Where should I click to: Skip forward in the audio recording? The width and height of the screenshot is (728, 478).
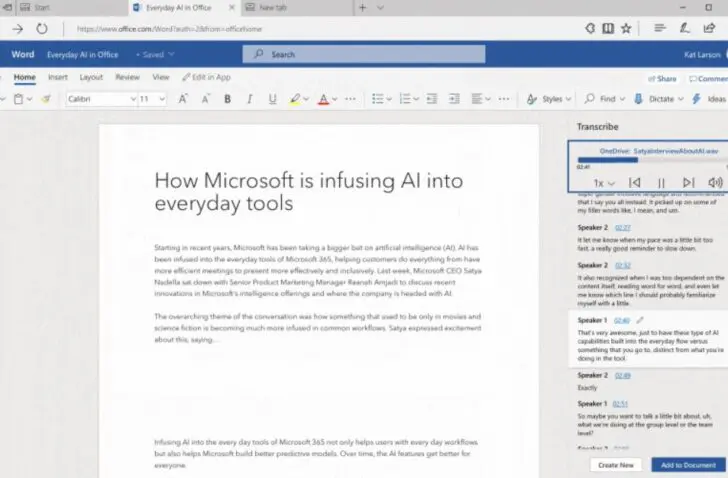[689, 183]
